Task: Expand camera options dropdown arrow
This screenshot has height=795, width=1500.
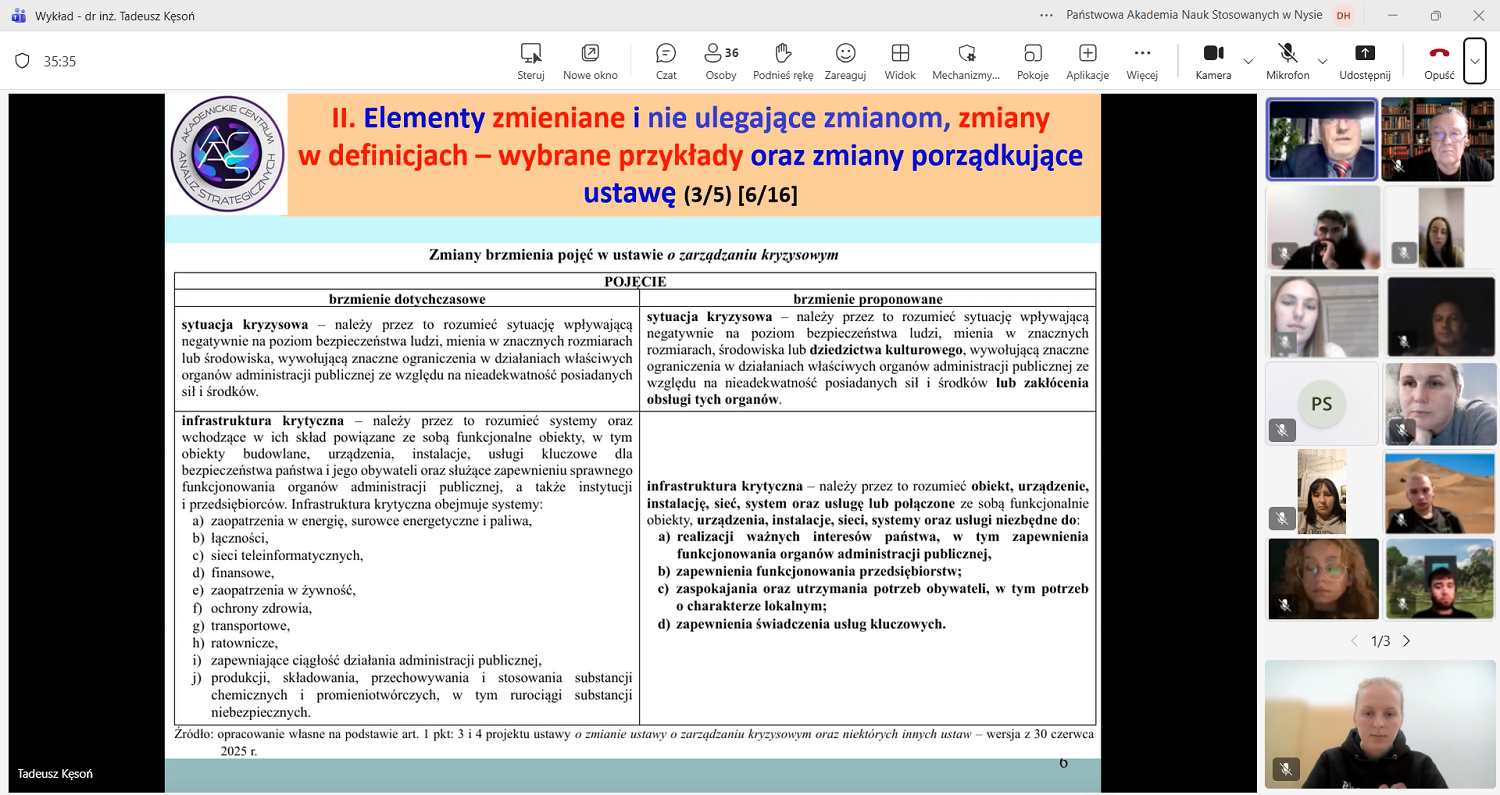Action: 1248,62
